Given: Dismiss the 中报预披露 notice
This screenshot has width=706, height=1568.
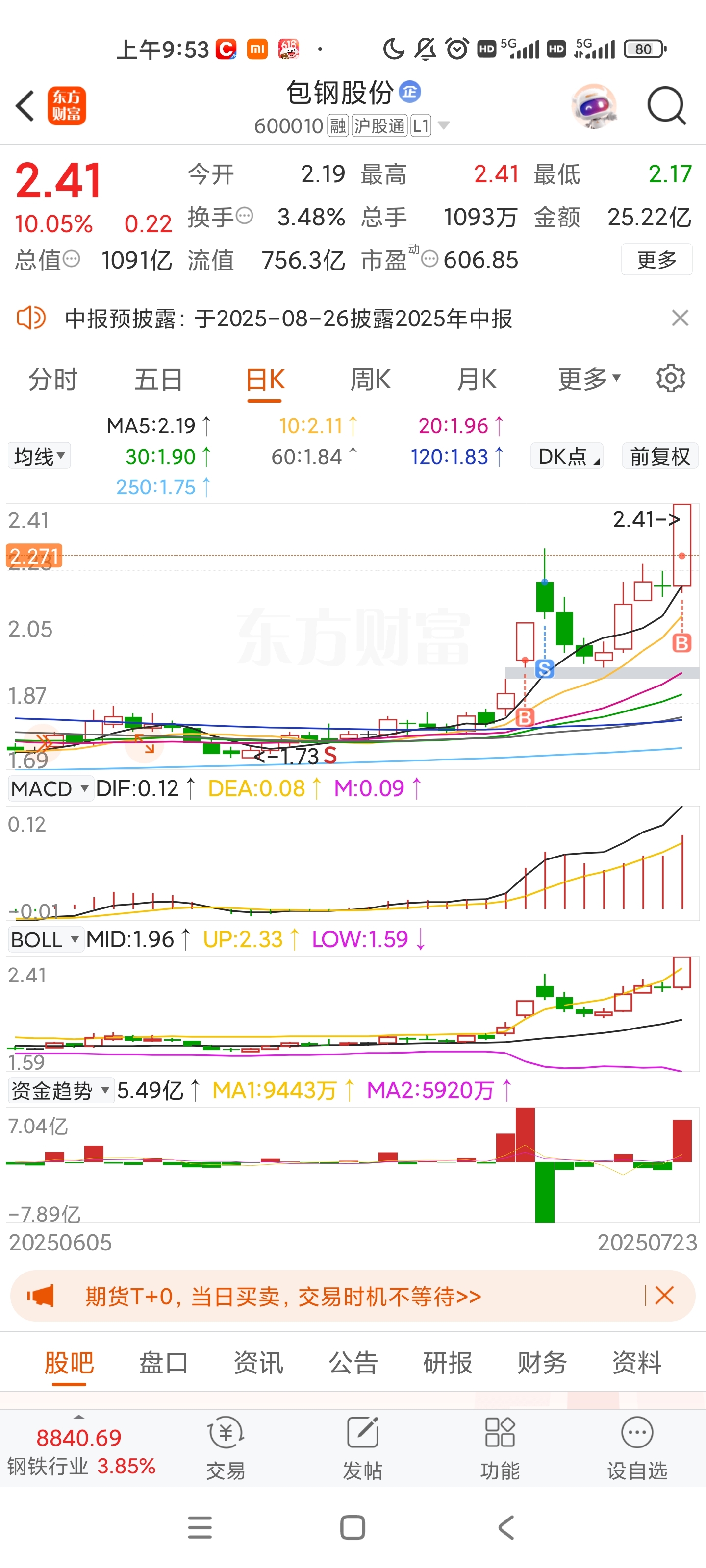Looking at the screenshot, I should click(680, 318).
